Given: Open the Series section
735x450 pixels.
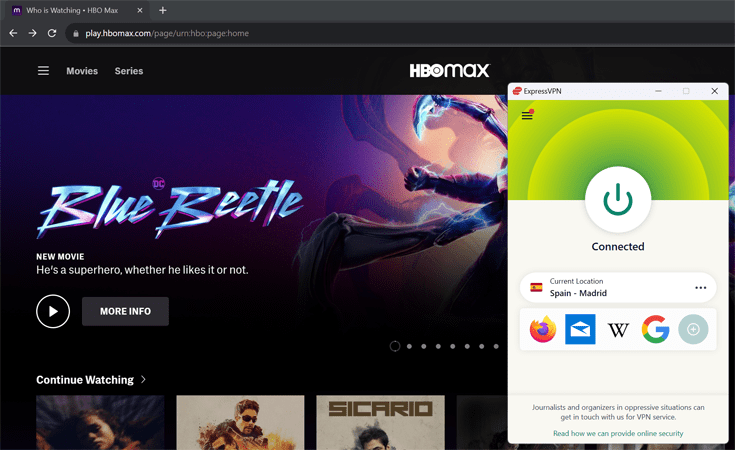Looking at the screenshot, I should (x=129, y=71).
